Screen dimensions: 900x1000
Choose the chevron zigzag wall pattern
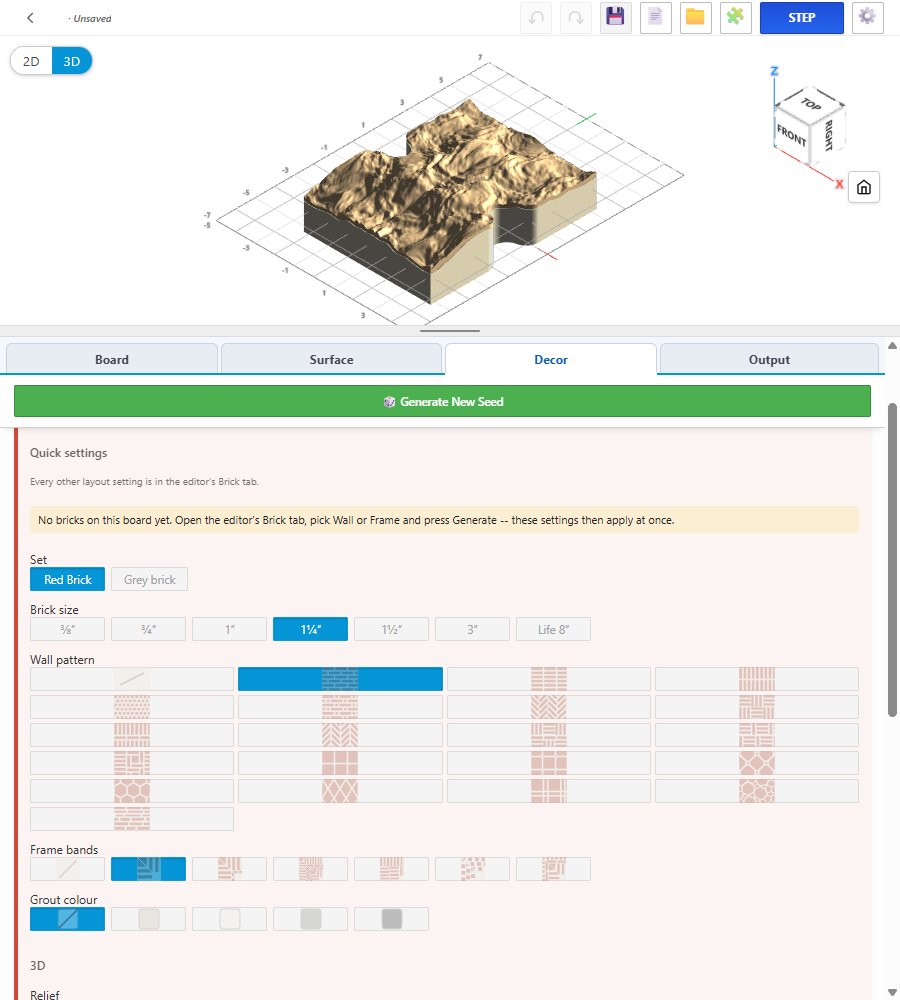click(x=340, y=735)
